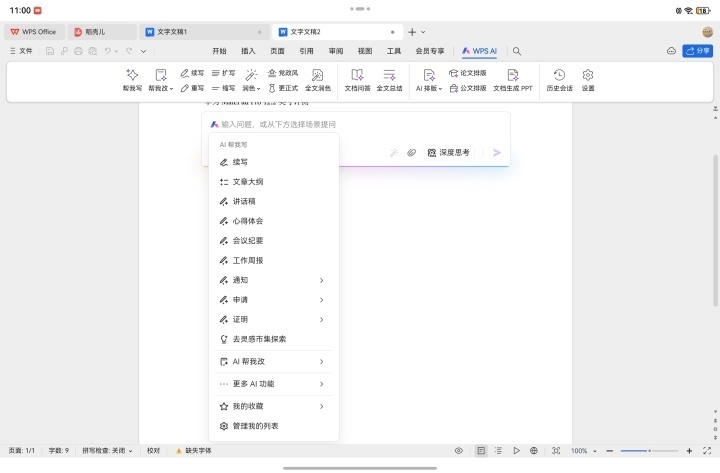Adjust the zoom slider in status bar
Viewport: 720px width, 473px height.
649,451
